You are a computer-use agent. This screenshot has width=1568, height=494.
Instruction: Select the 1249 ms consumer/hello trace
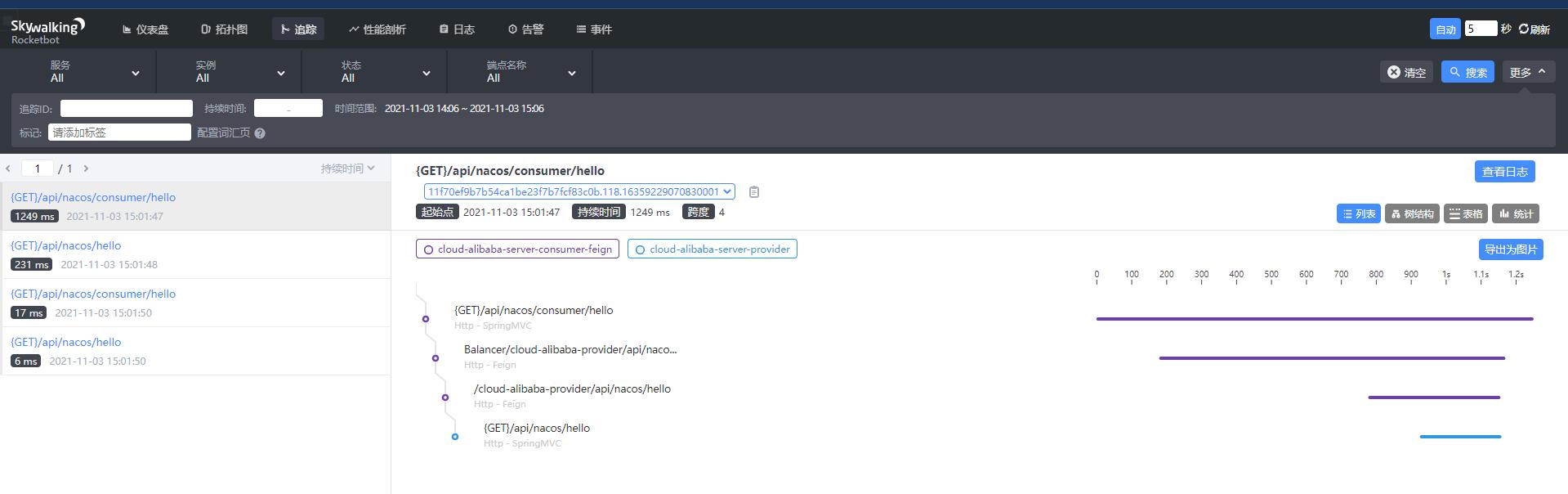pyautogui.click(x=196, y=206)
